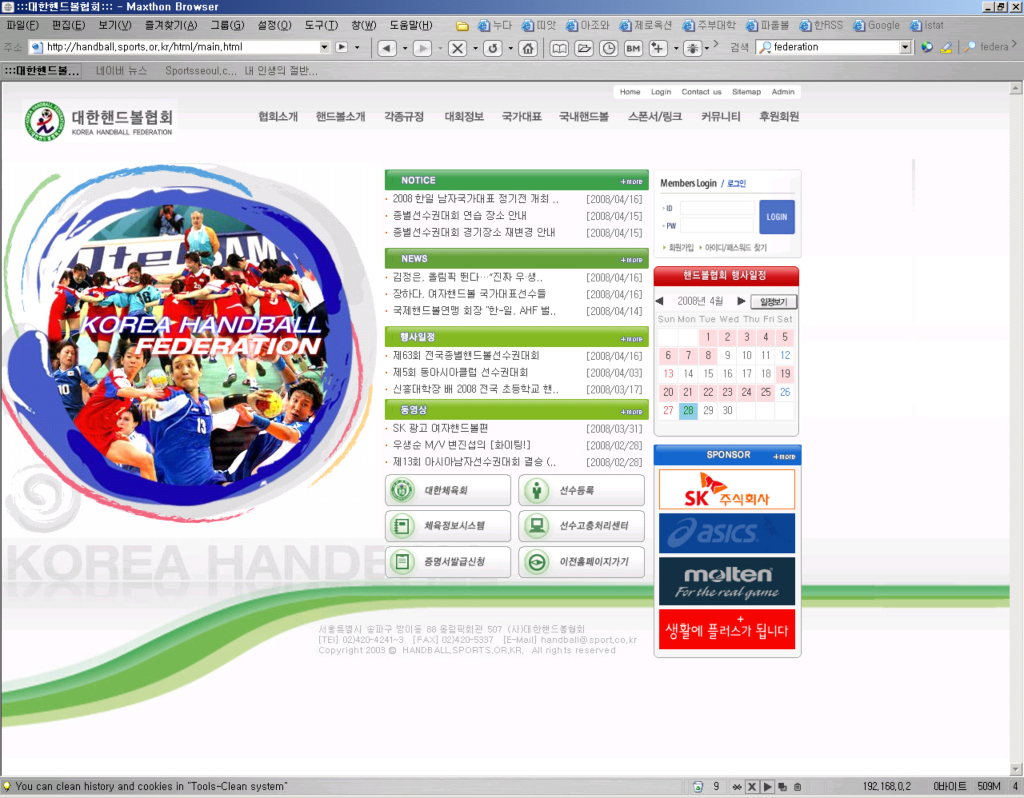Switch to the Sportsseoul.c... tab

pyautogui.click(x=200, y=71)
